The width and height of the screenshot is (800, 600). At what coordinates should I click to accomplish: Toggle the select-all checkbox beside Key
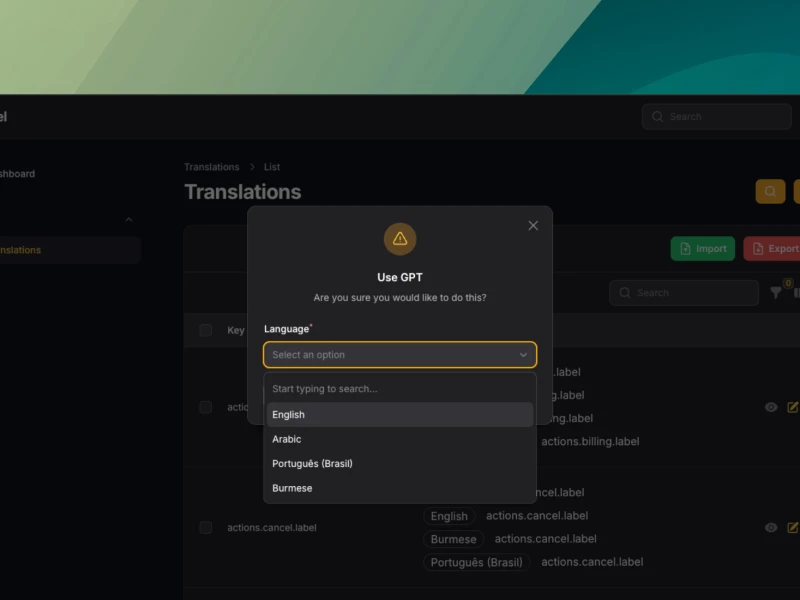(206, 330)
